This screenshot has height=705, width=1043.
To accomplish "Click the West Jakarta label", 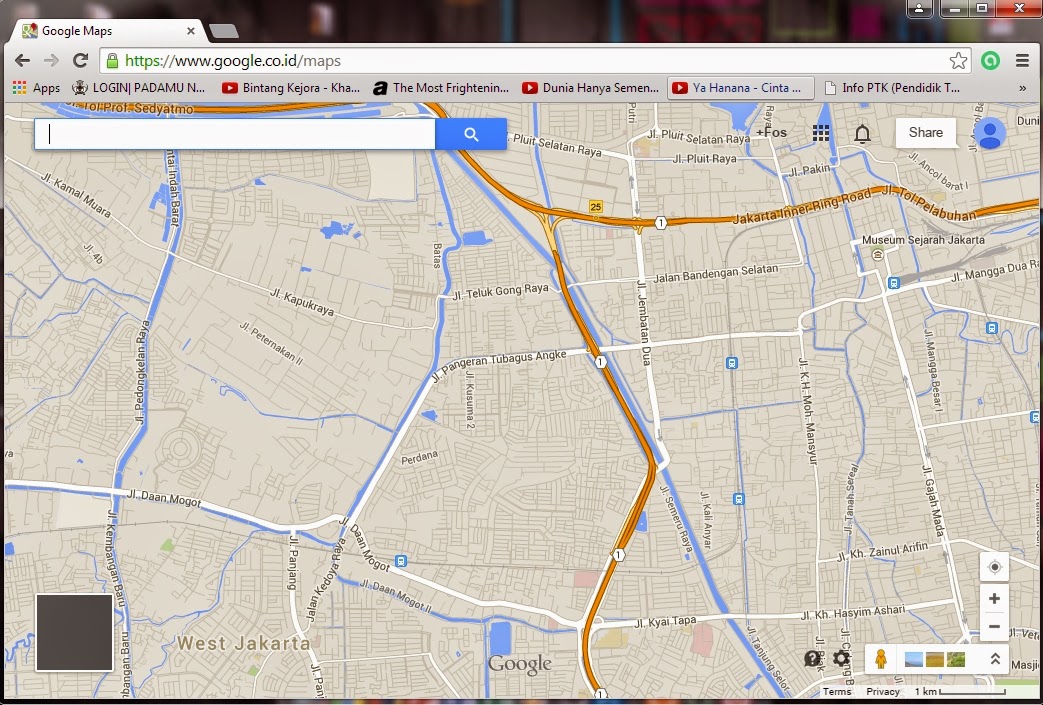I will (x=243, y=643).
